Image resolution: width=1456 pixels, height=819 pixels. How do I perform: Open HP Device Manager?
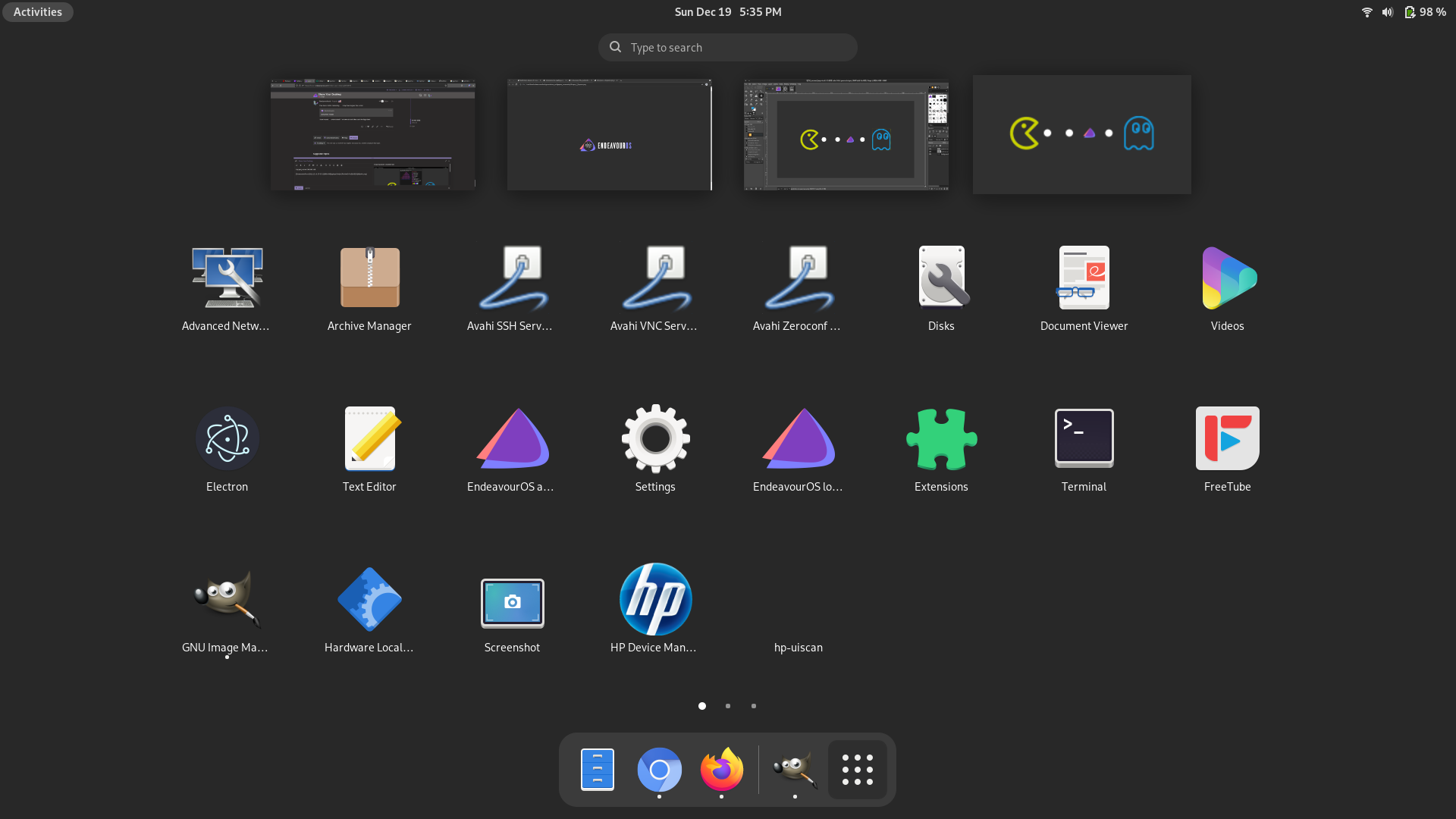pyautogui.click(x=655, y=600)
